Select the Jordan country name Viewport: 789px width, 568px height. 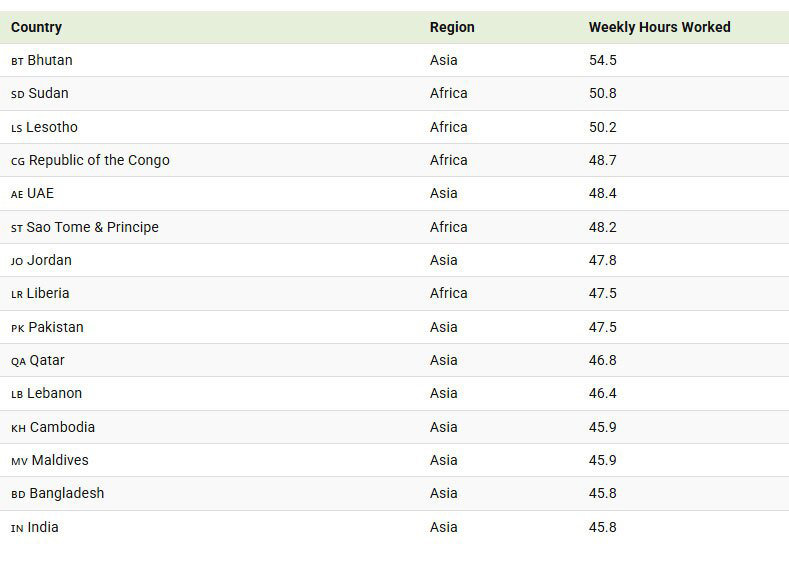click(49, 260)
